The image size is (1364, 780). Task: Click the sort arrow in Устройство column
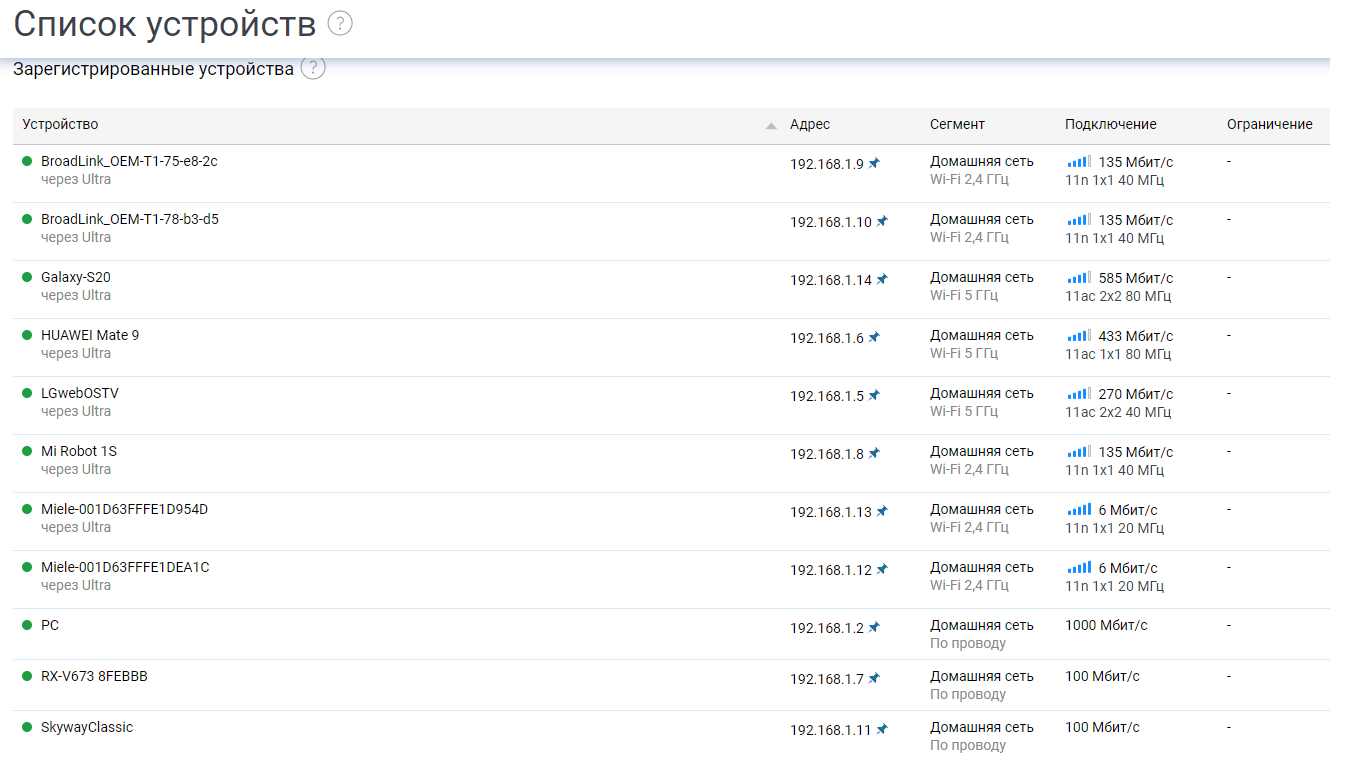click(x=771, y=126)
